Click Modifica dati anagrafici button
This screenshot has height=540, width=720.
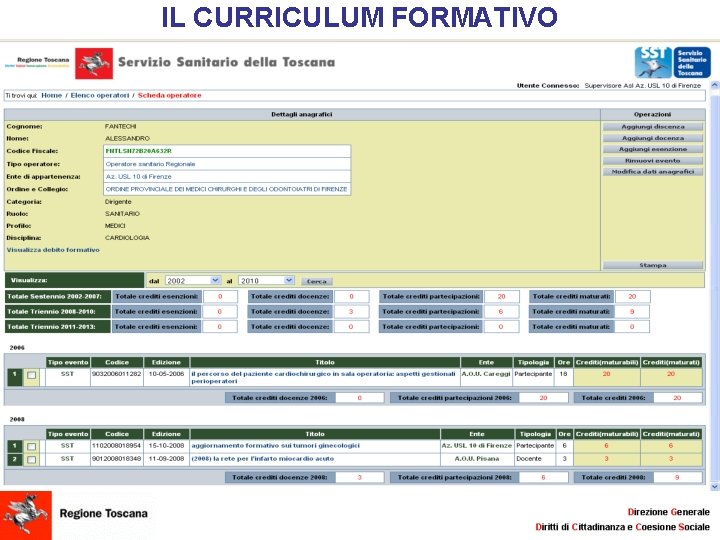tap(652, 172)
